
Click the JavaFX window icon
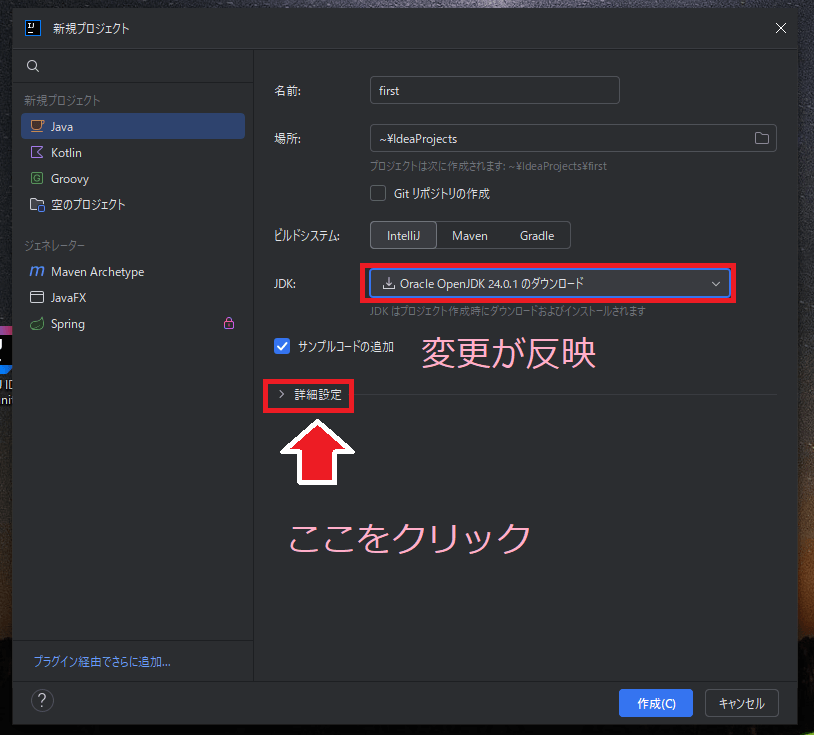pos(37,297)
